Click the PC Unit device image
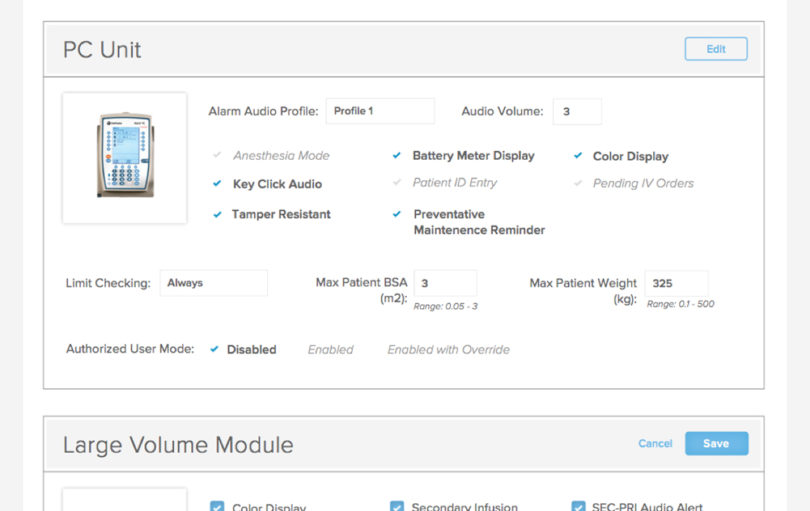 pos(124,158)
